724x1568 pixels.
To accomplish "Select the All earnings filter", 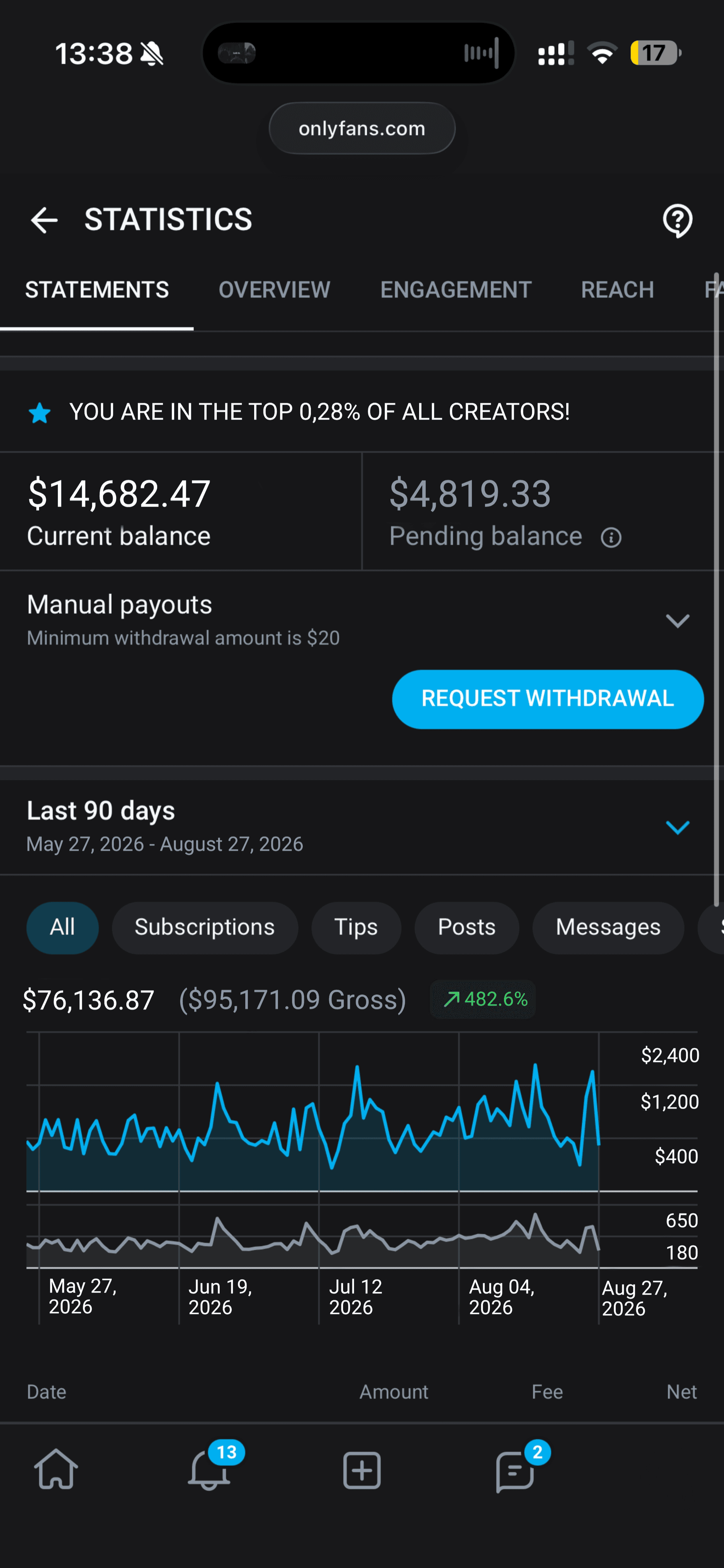I will click(x=62, y=927).
